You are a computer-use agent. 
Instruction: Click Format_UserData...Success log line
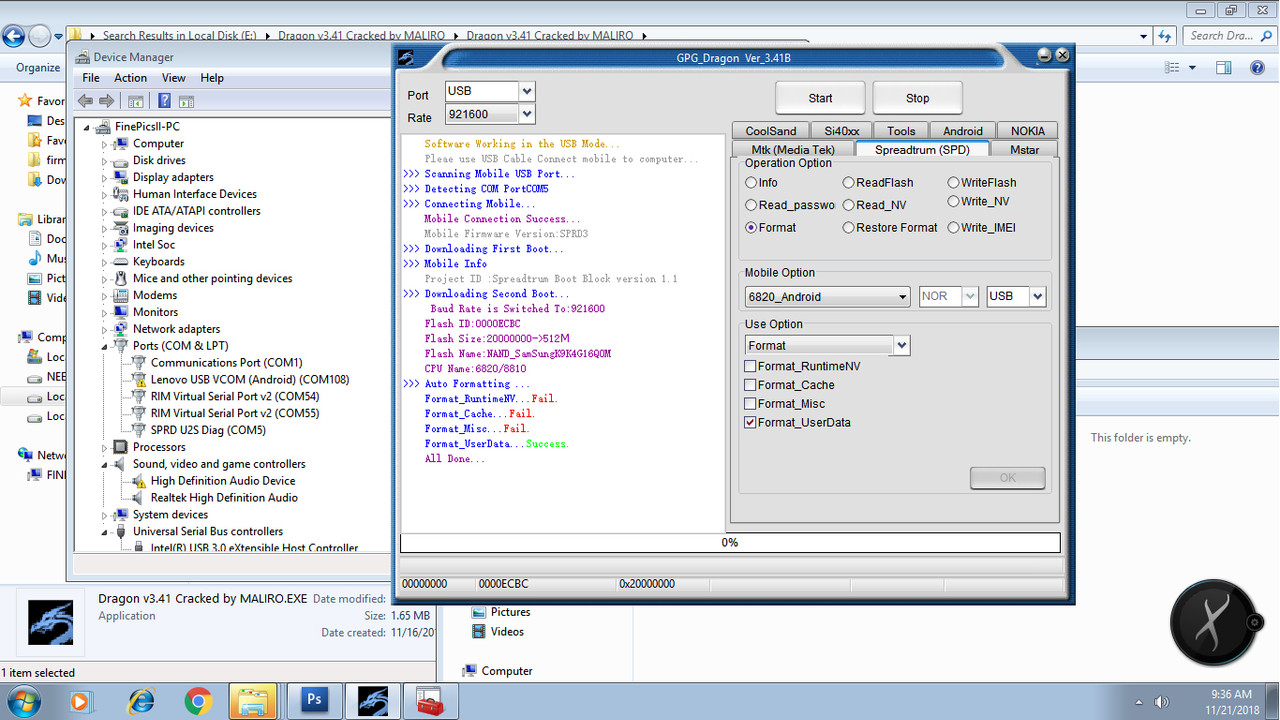(495, 444)
